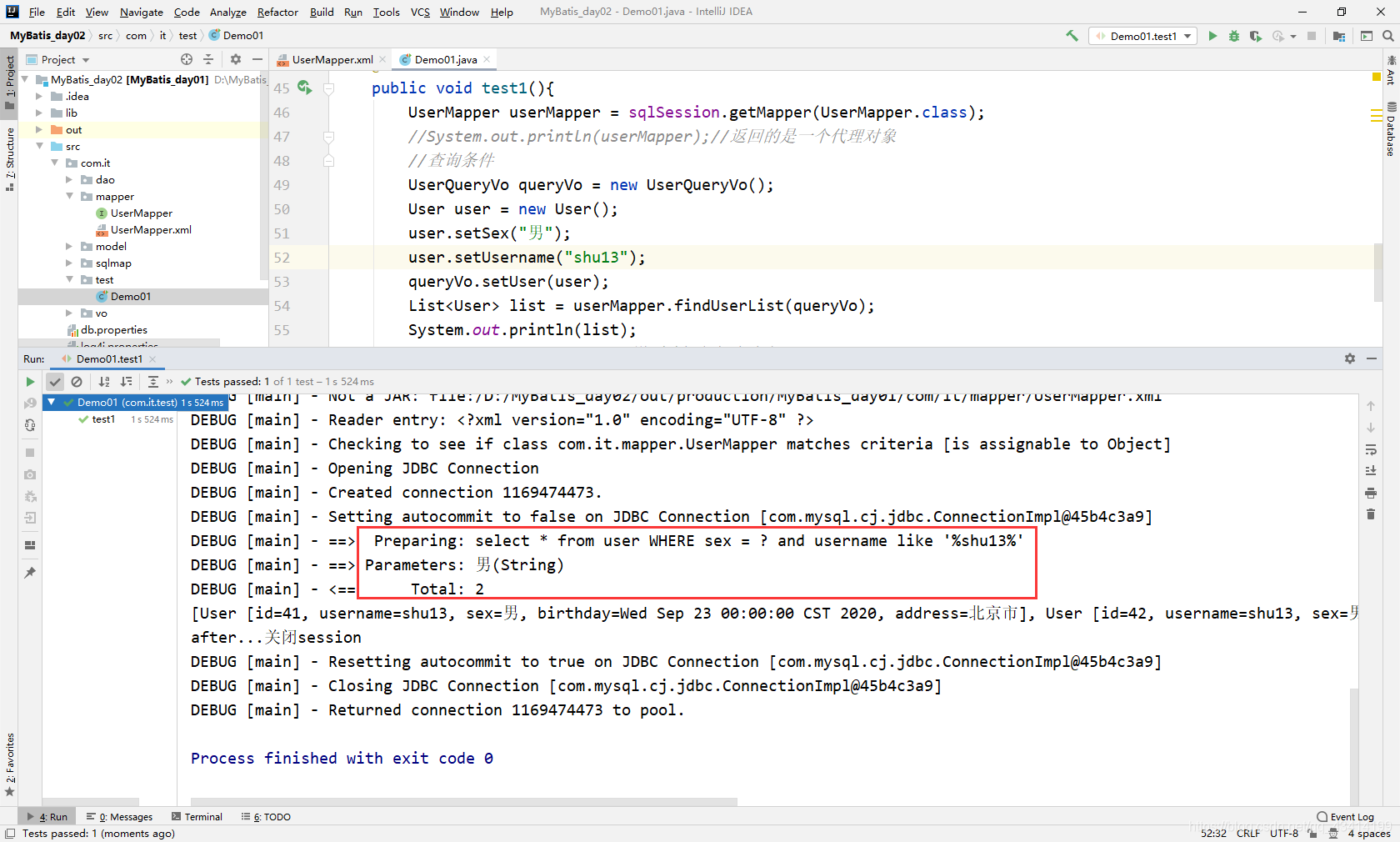The height and width of the screenshot is (842, 1400).
Task: Open the Demo01.test1 run configuration dropdown
Action: [x=1142, y=36]
